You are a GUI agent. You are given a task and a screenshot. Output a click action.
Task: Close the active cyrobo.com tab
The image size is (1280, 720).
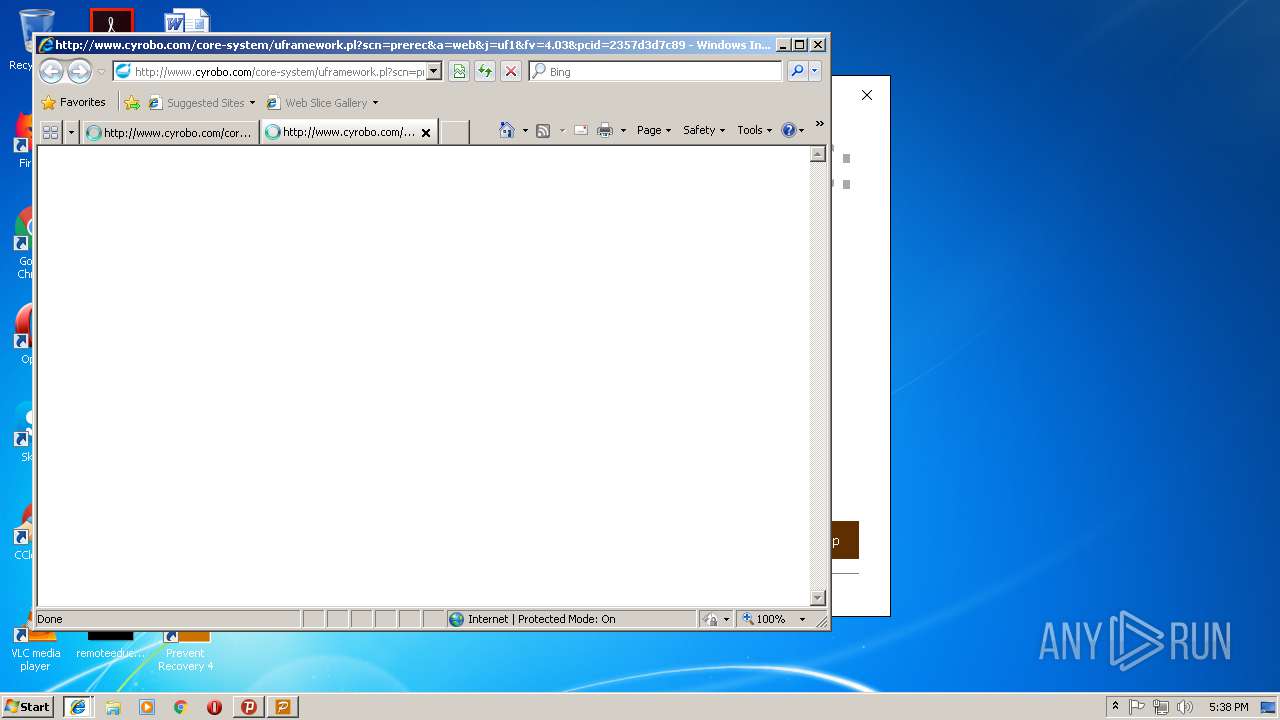point(426,132)
